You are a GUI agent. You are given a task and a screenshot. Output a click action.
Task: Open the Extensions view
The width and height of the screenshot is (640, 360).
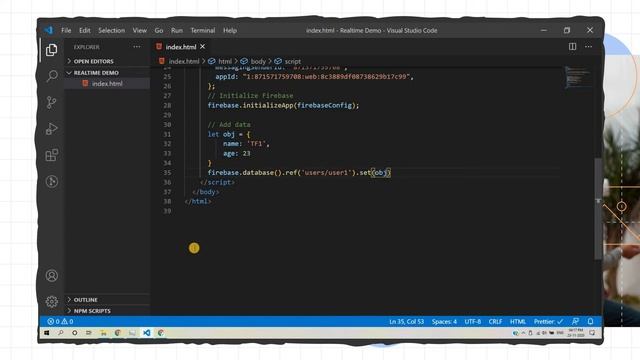point(51,155)
